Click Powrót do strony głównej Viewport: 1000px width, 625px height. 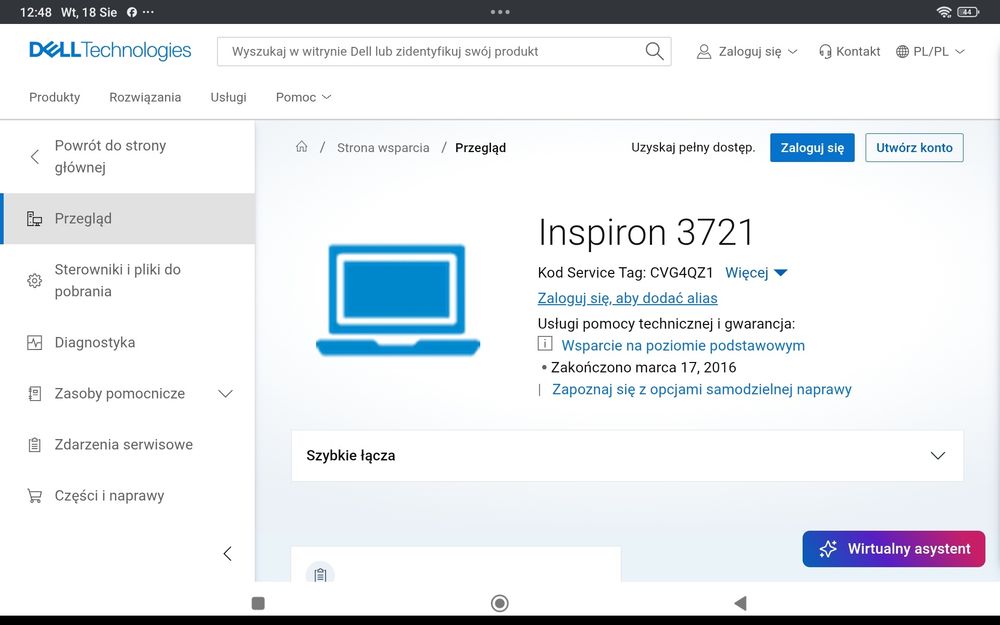point(128,156)
